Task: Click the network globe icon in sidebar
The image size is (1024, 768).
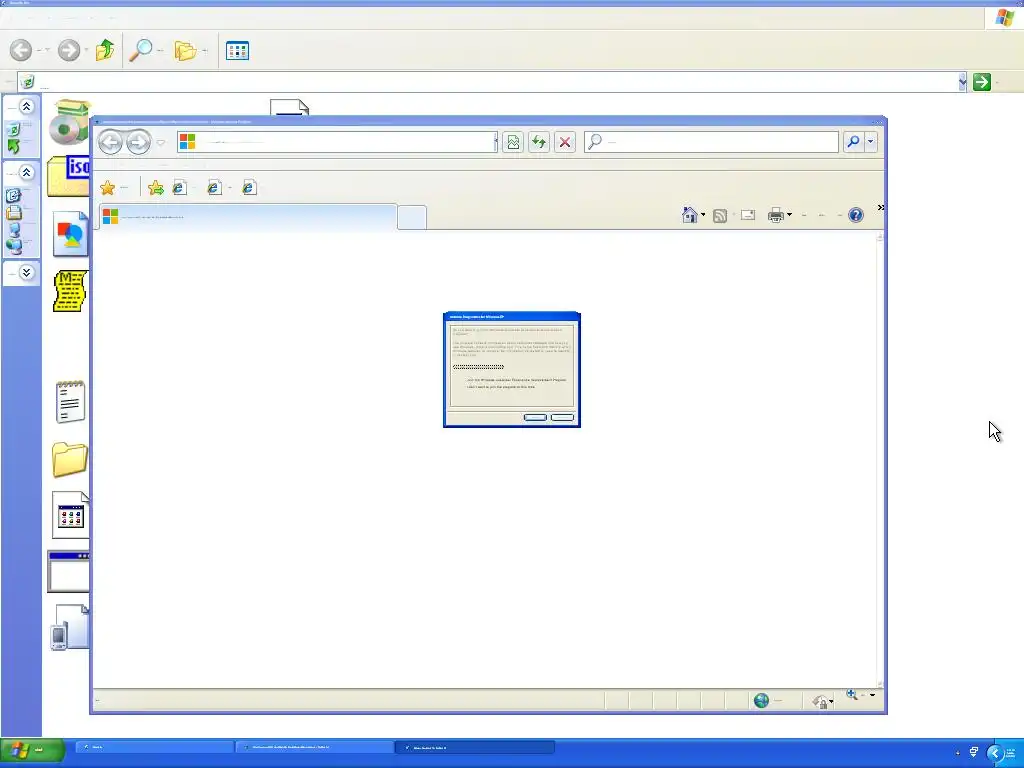Action: coord(14,246)
